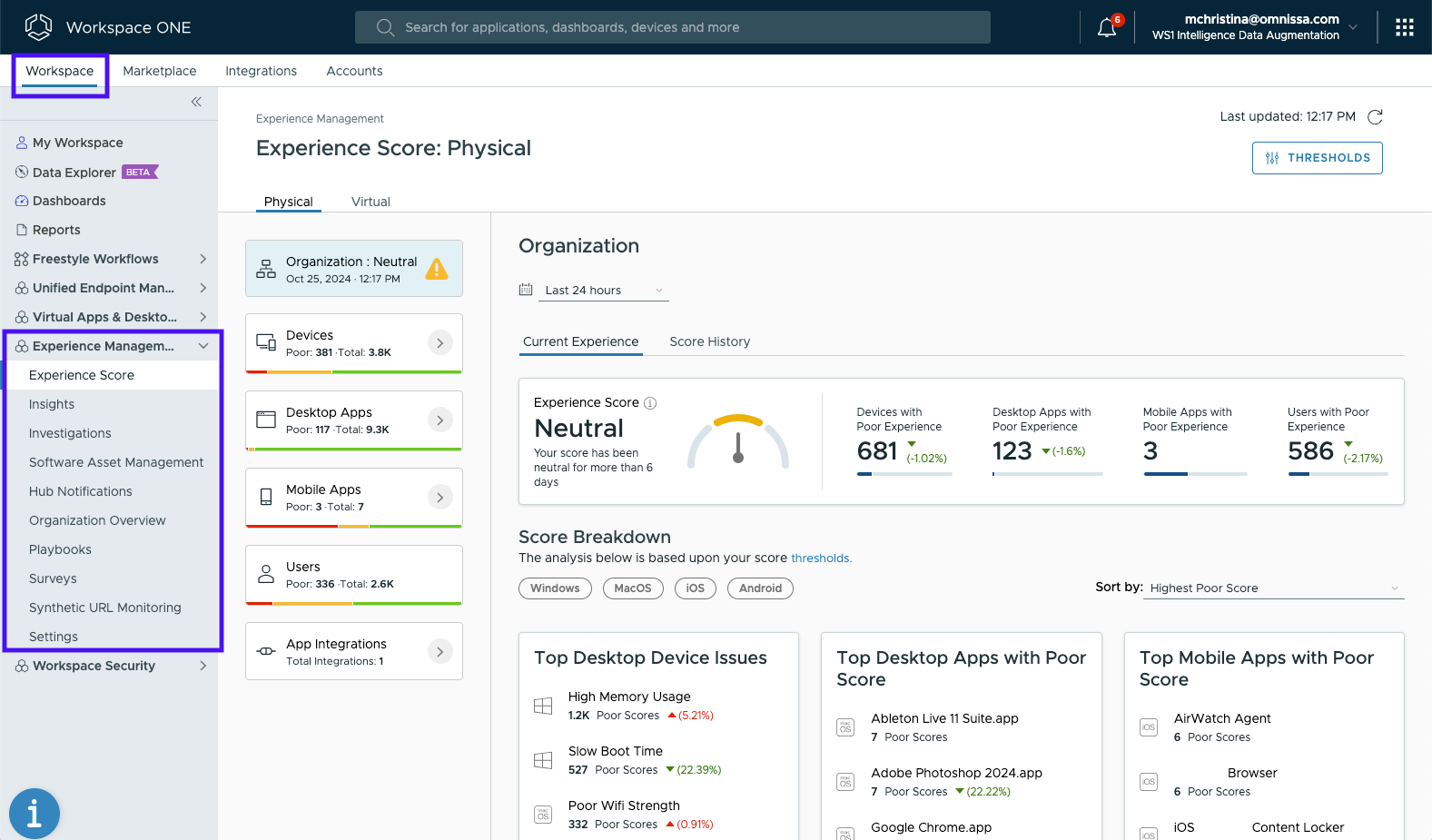Open the apps grid launcher icon

1404,27
